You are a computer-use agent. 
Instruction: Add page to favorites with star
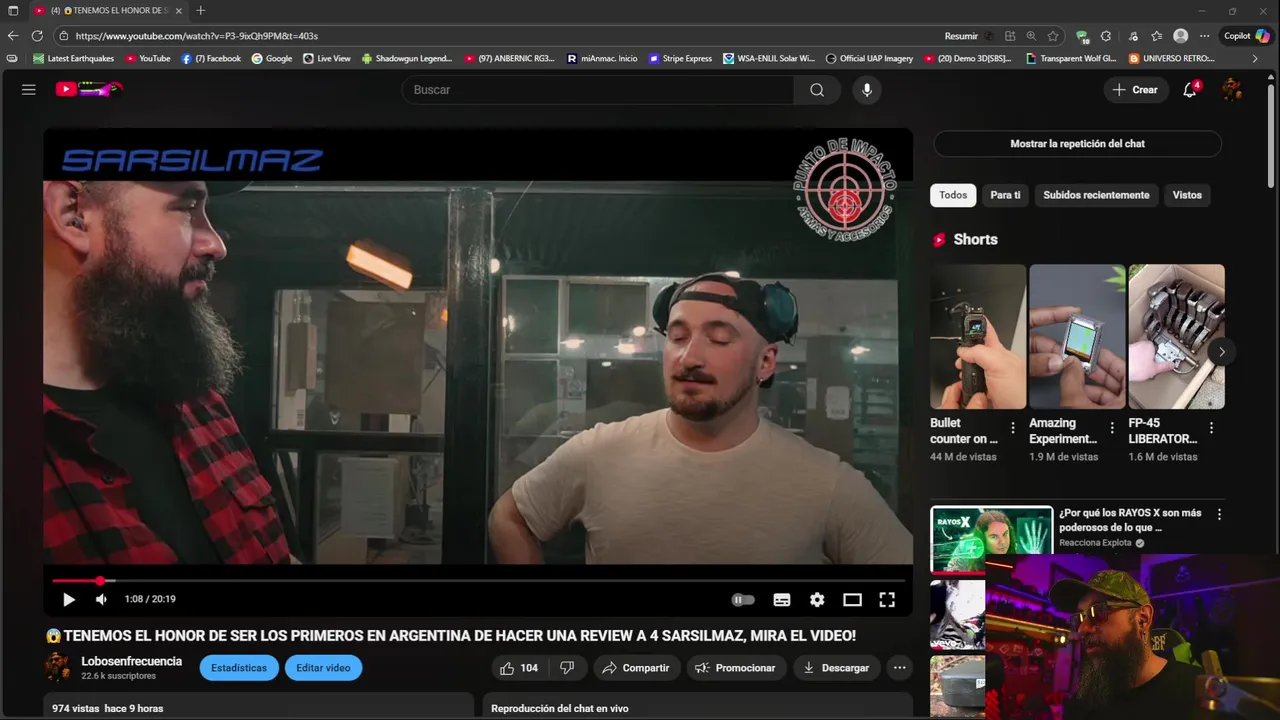[x=1053, y=36]
